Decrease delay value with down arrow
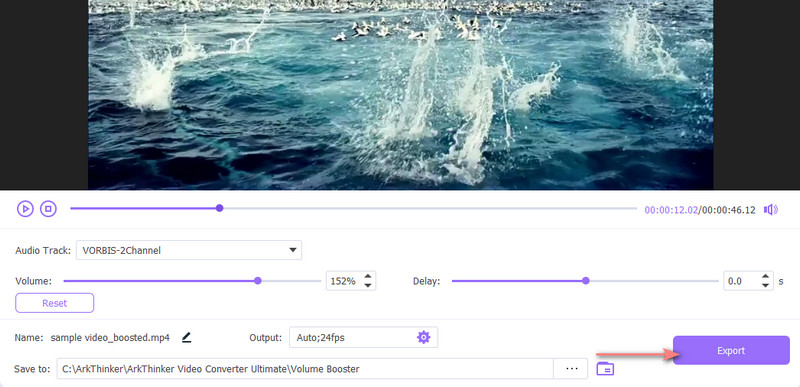Viewport: 800px width, 387px height. click(x=765, y=285)
